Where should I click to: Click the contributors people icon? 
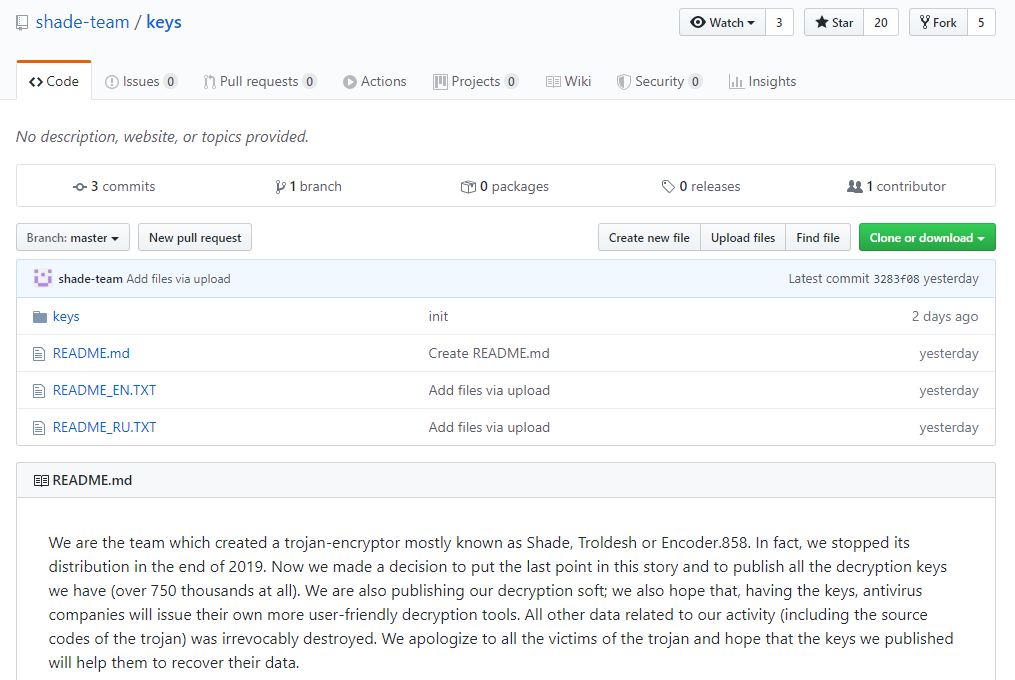click(854, 187)
